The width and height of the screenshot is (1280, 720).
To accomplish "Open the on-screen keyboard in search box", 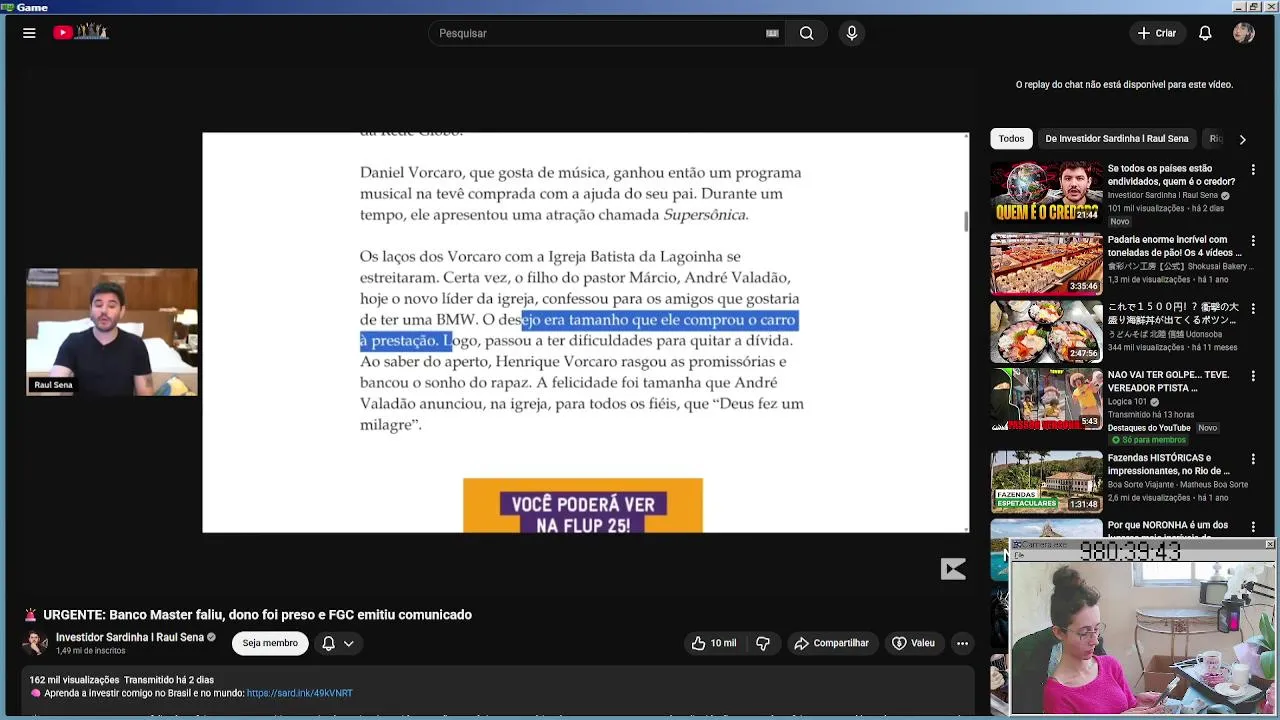I will coord(772,33).
